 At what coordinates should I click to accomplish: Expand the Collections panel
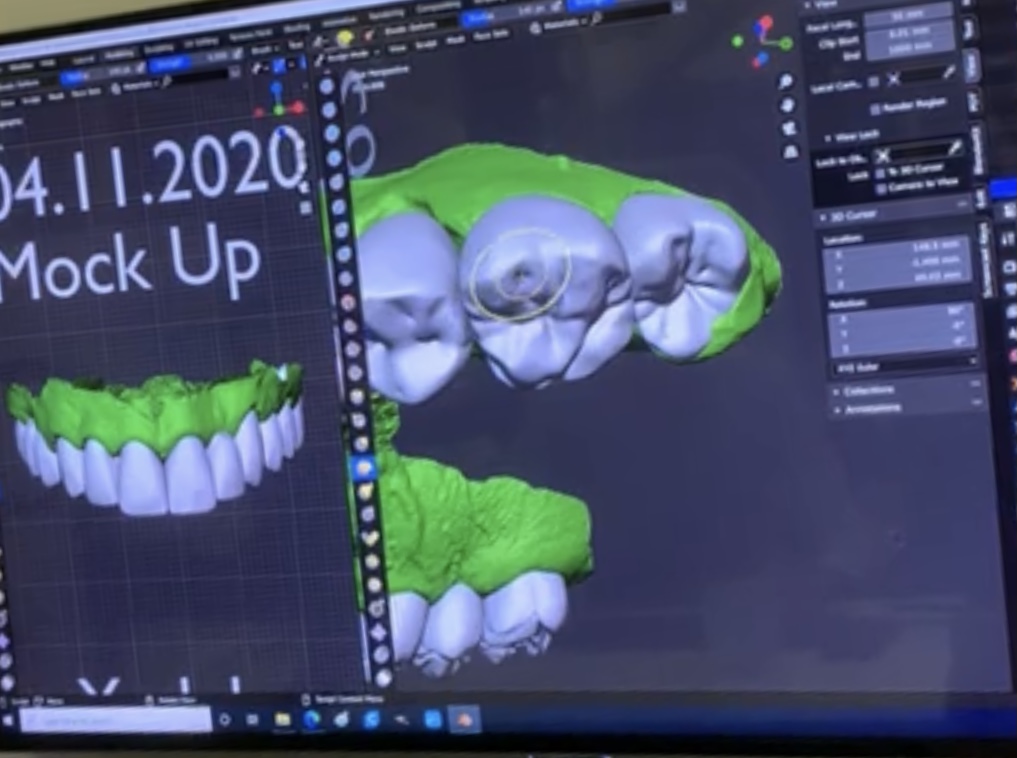pos(837,392)
